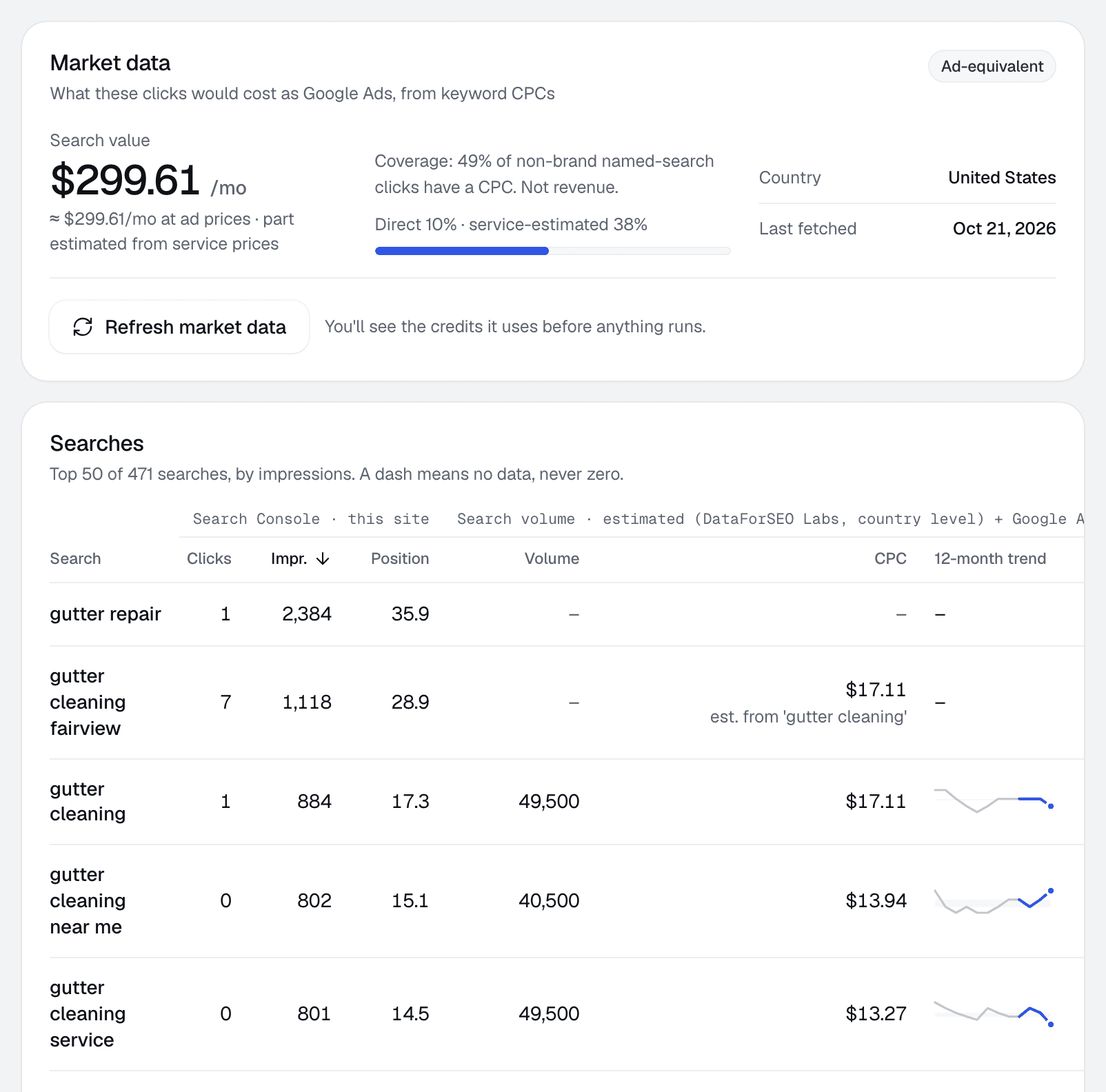The width and height of the screenshot is (1106, 1092).
Task: Click the Impr. sort down arrow
Action: coord(323,559)
